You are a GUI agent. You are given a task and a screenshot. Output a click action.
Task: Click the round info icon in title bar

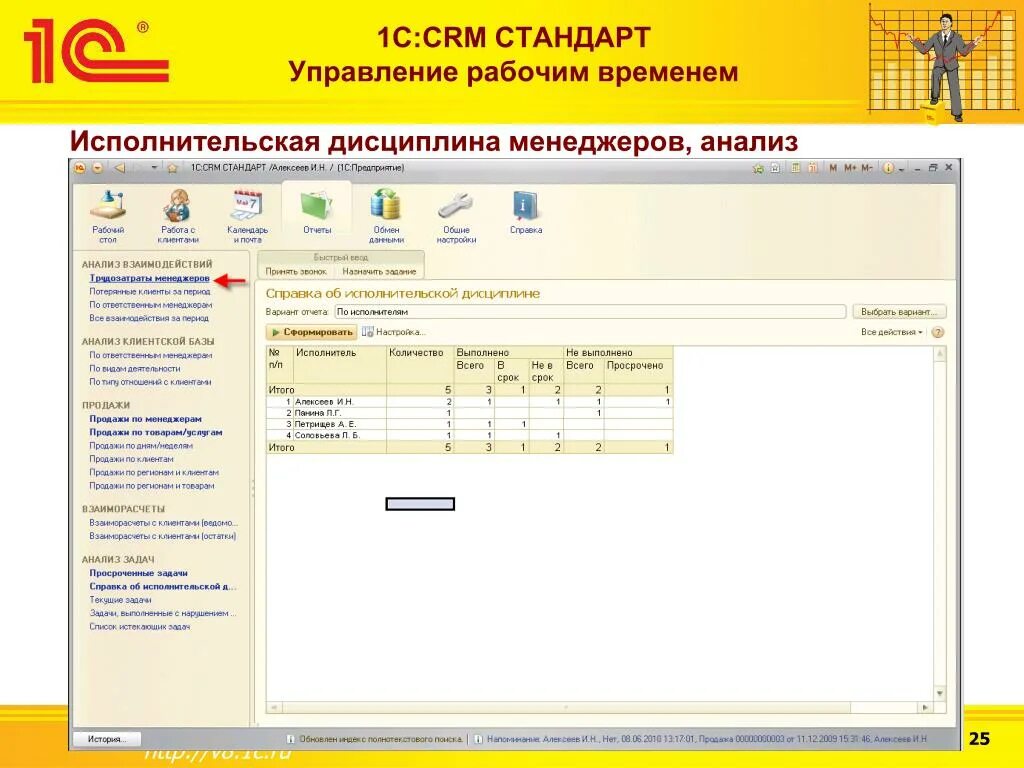point(888,168)
